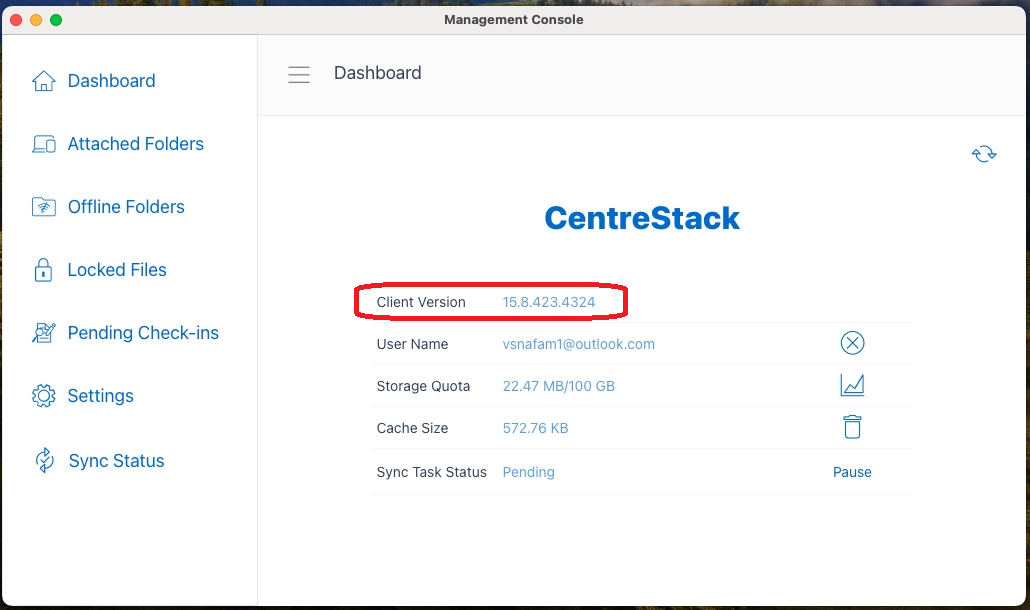Click the green zoom window button

[56, 20]
